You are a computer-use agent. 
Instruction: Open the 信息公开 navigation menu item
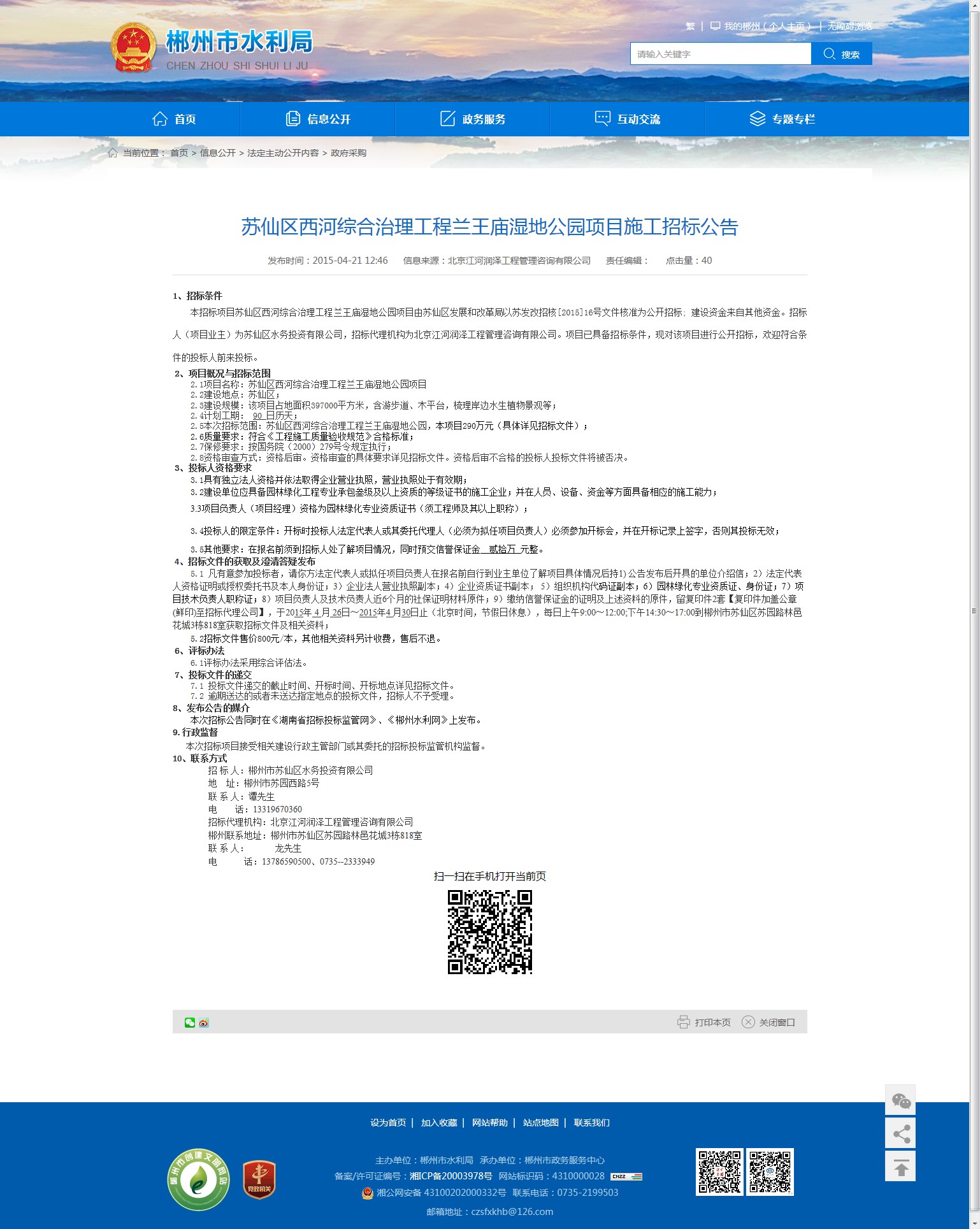point(318,119)
